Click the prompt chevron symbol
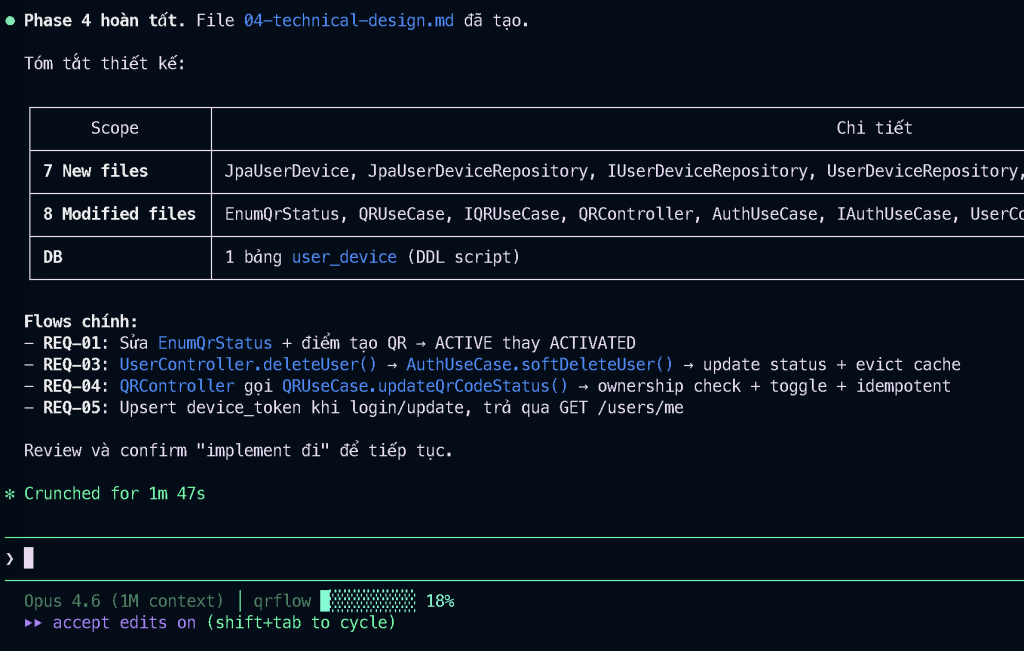 [10, 558]
